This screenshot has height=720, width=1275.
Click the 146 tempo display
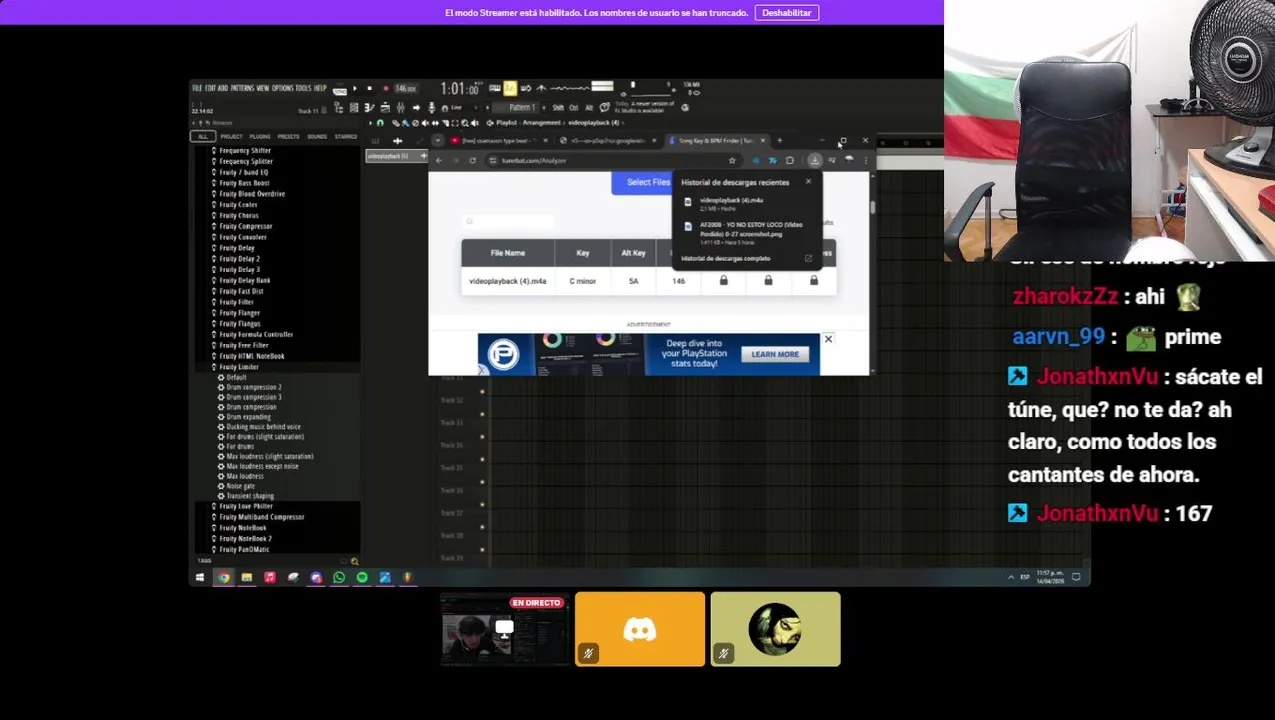[x=405, y=88]
